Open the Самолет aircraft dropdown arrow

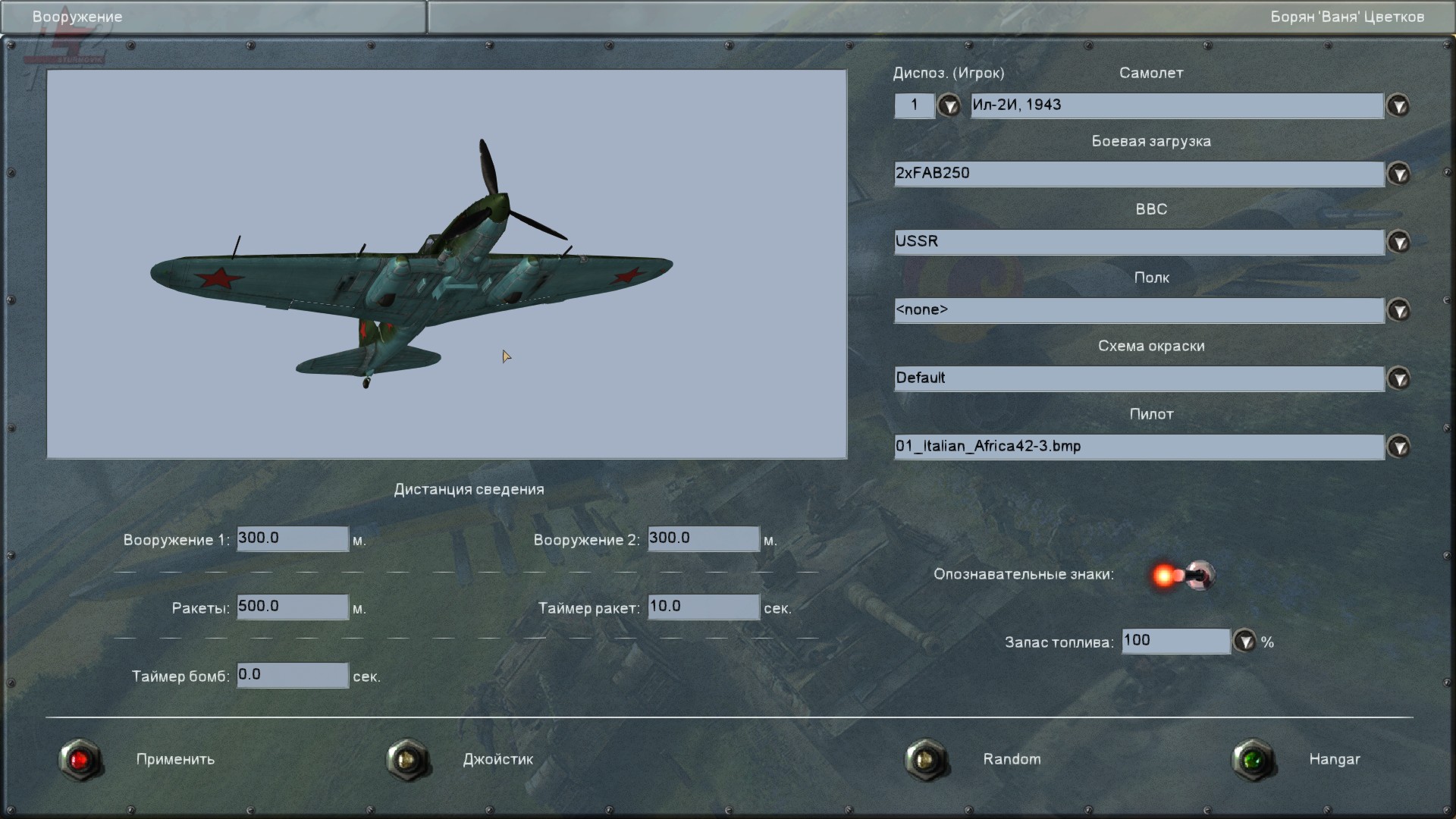click(x=1398, y=105)
